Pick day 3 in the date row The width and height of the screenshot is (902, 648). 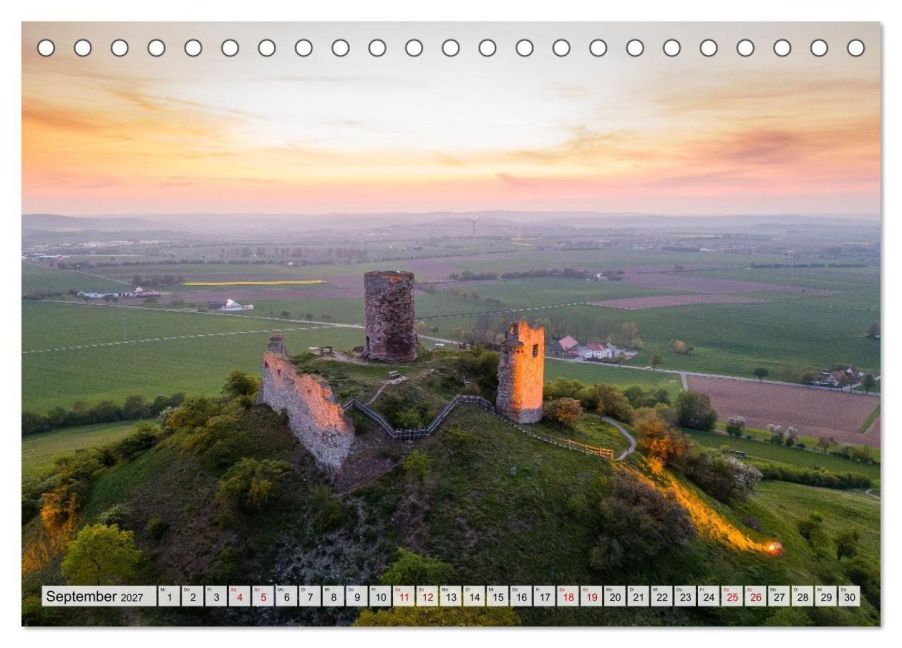pyautogui.click(x=216, y=596)
